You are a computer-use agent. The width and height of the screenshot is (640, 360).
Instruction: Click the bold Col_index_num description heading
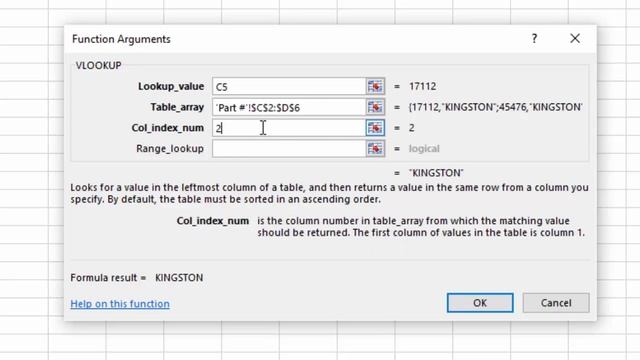(x=213, y=221)
